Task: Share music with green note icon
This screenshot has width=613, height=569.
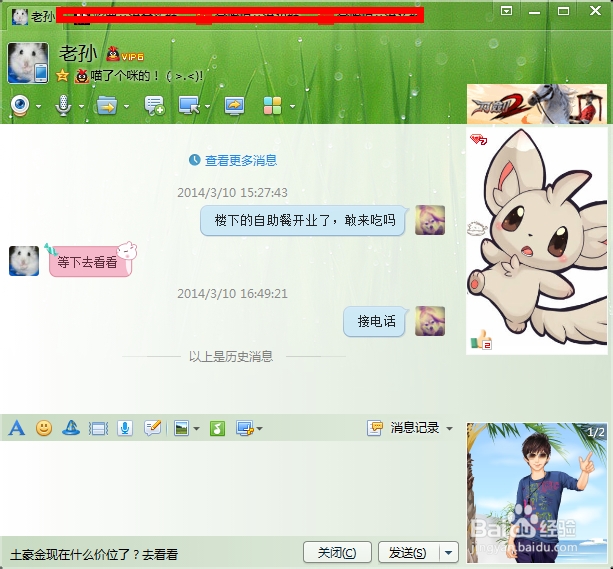Action: pos(217,428)
